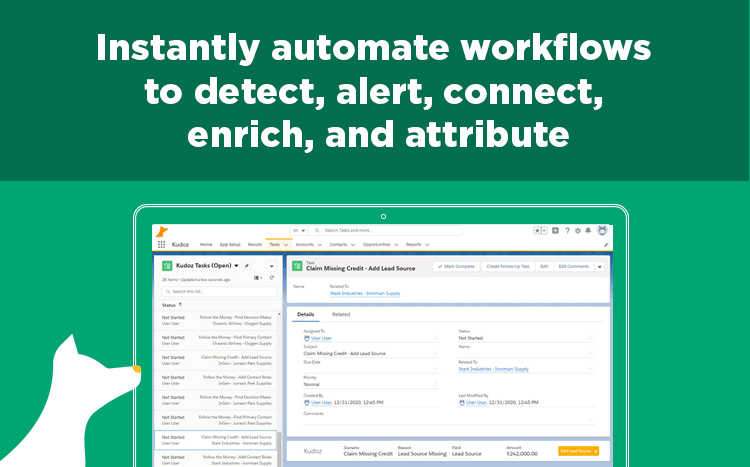Click the magnifier in global search

317,231
